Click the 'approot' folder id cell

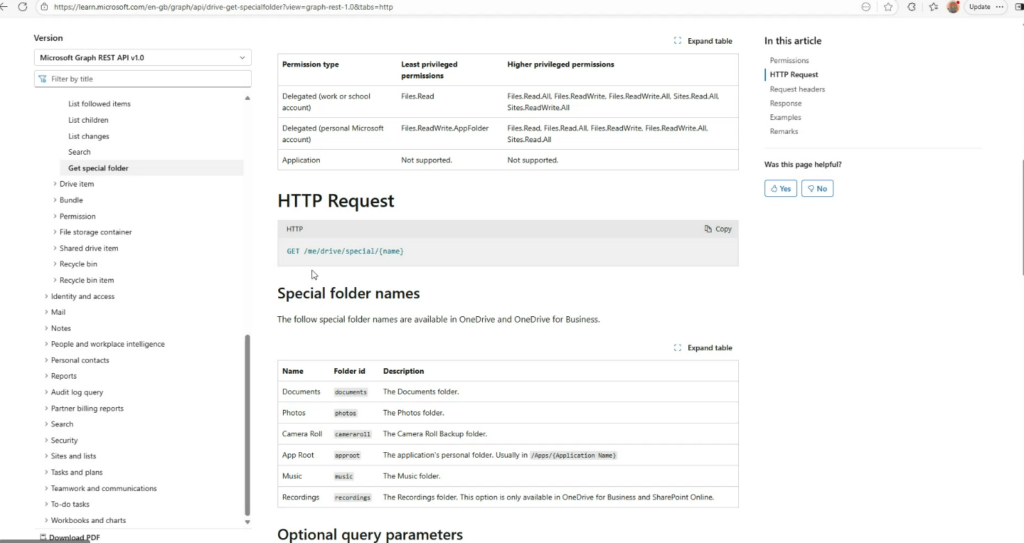347,455
